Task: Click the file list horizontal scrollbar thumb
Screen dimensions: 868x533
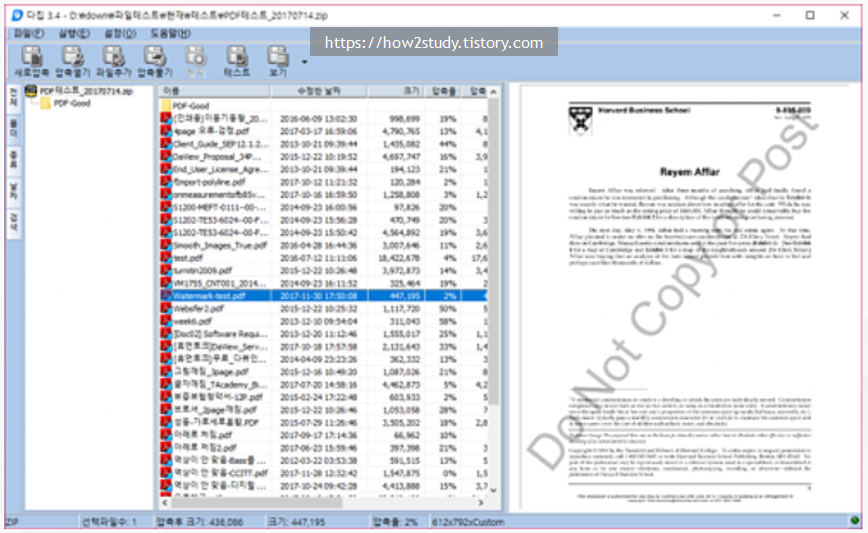Action: tap(256, 503)
